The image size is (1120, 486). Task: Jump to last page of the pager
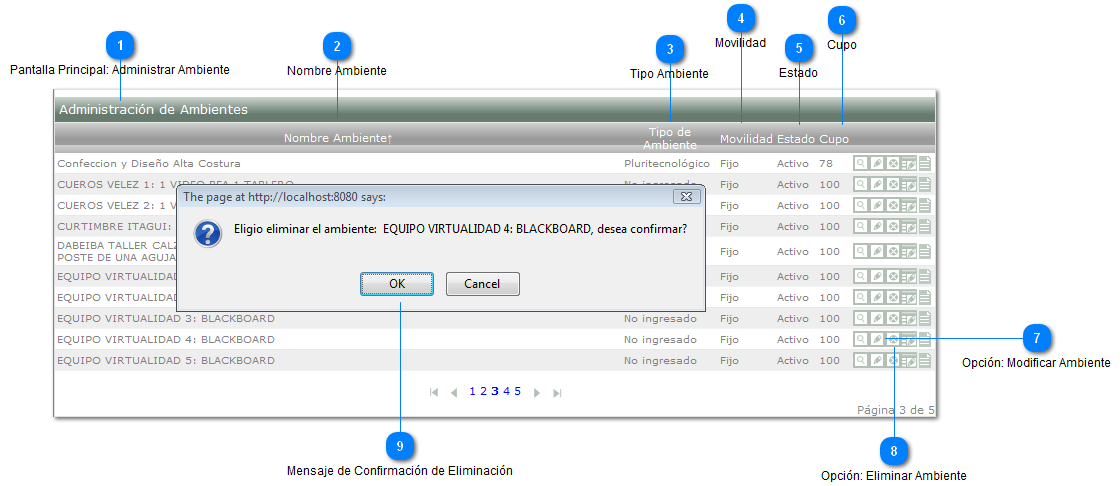coord(558,392)
